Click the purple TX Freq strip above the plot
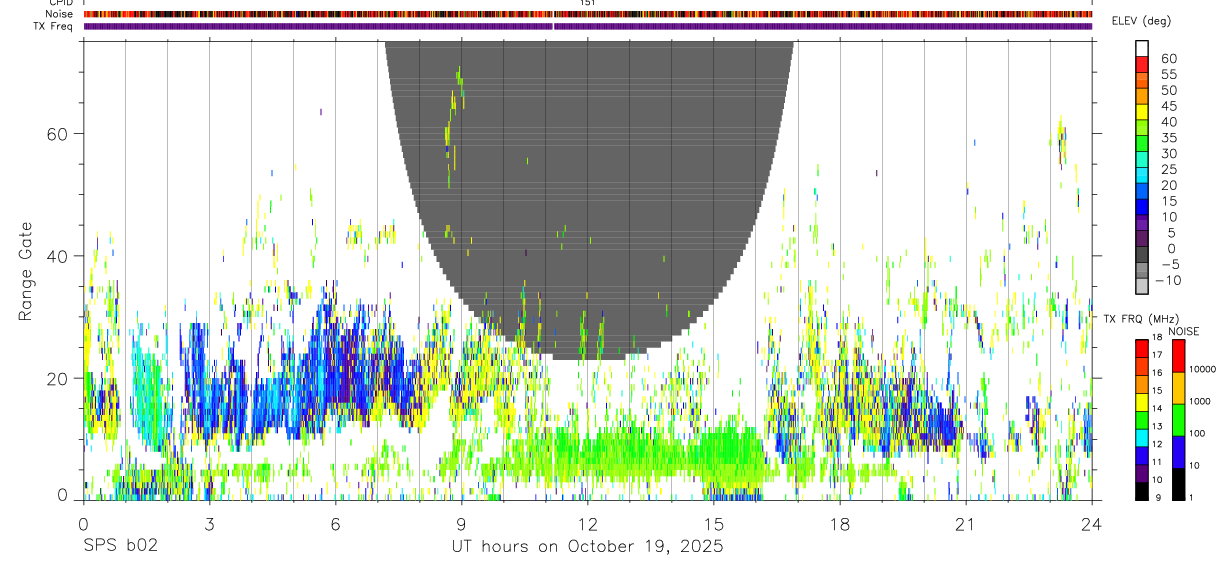 coord(588,26)
